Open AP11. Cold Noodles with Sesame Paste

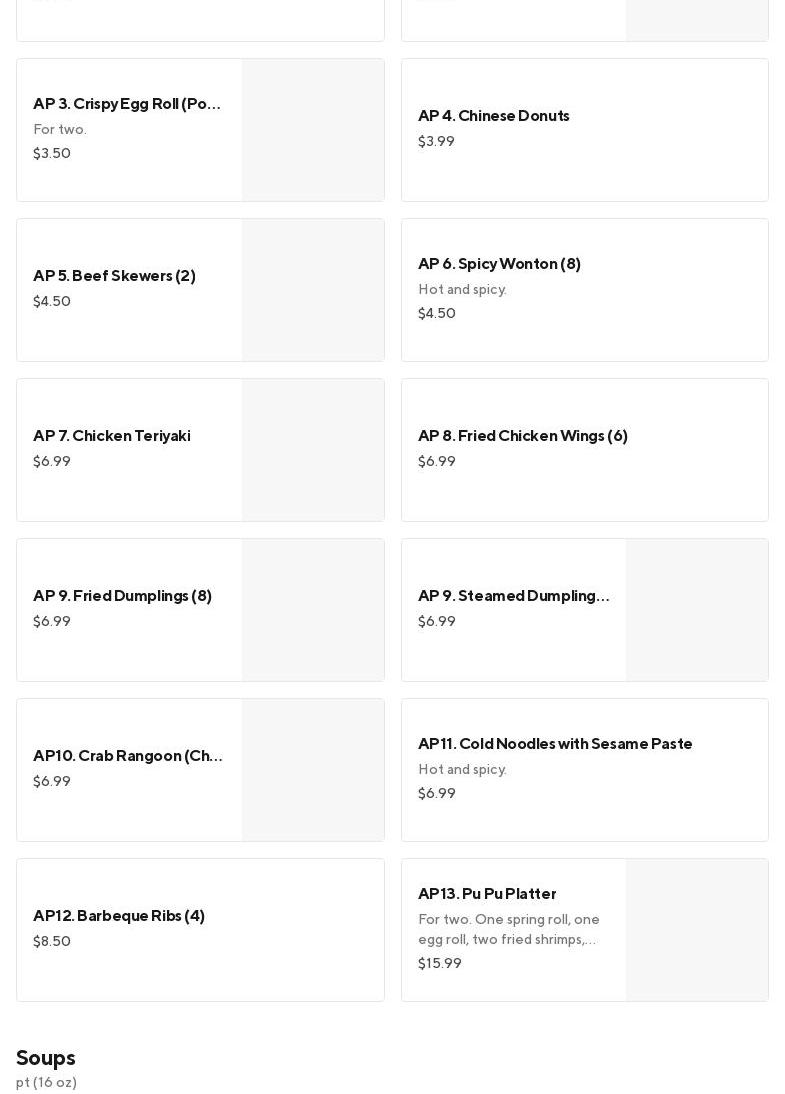point(555,744)
